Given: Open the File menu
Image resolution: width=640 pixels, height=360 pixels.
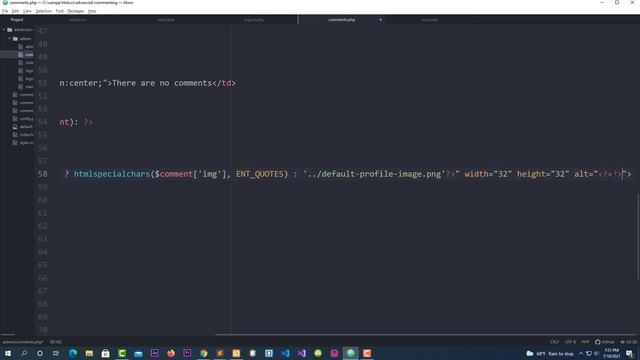Looking at the screenshot, I should click(5, 11).
